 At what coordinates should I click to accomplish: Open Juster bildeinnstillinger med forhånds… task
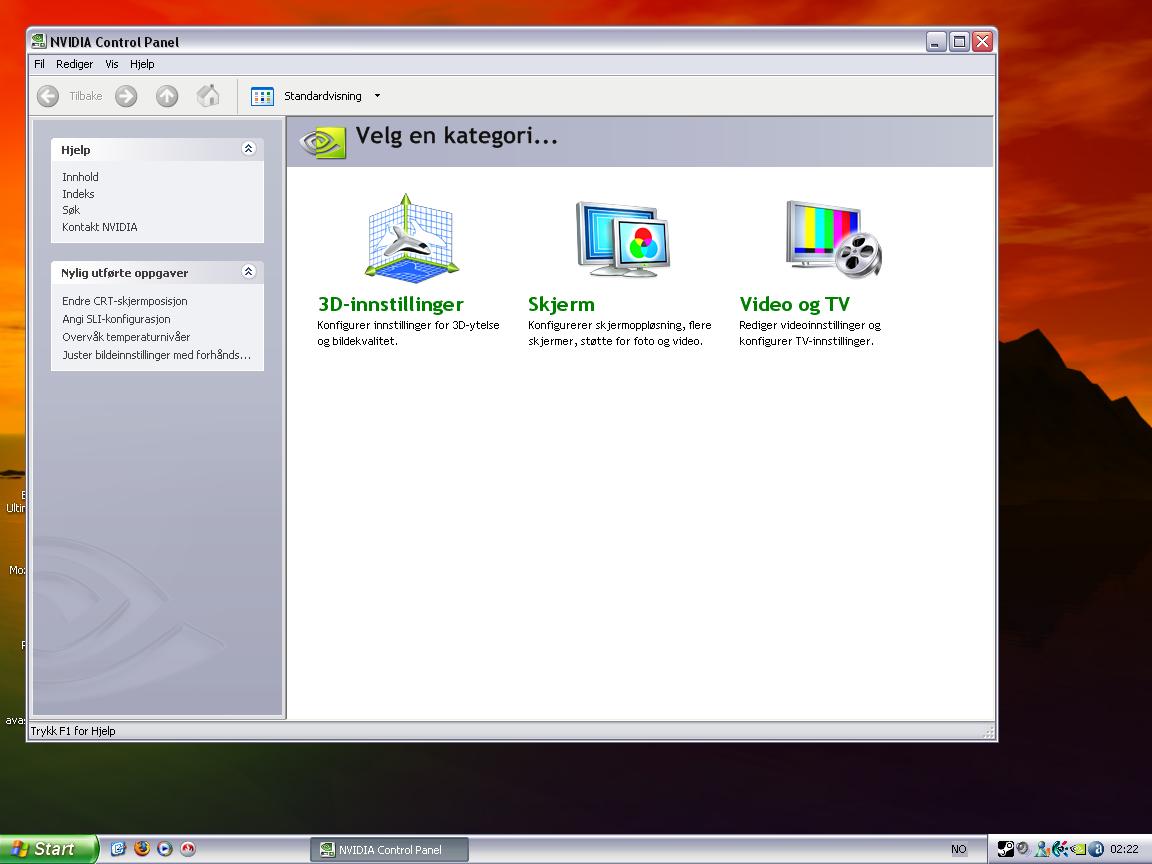(156, 355)
